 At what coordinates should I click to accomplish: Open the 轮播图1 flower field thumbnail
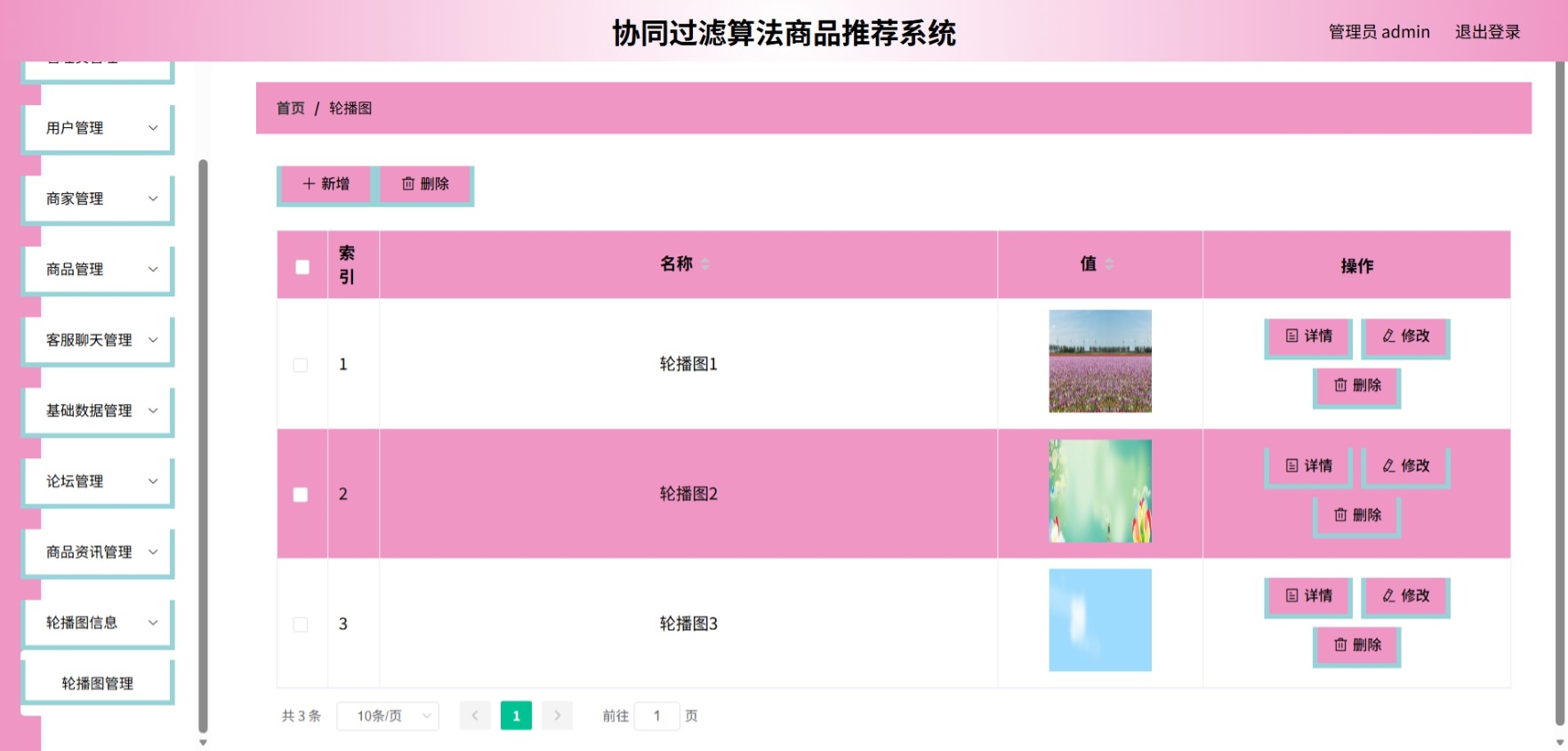coord(1100,361)
